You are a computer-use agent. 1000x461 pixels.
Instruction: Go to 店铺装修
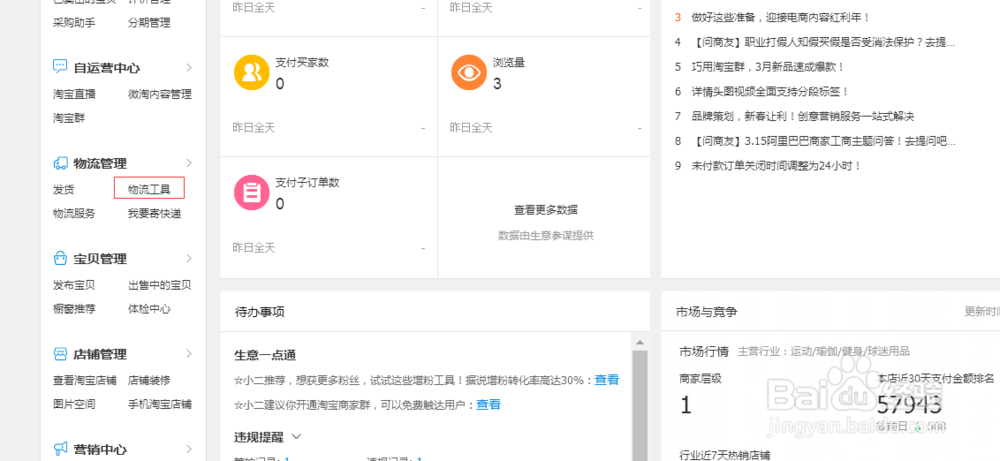(149, 381)
